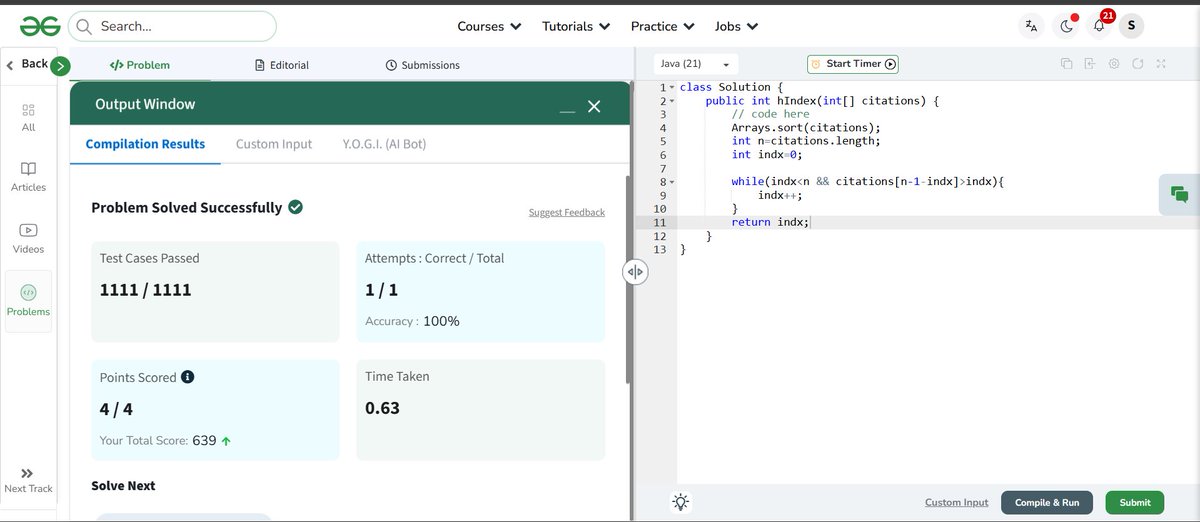Open the Java (21) language dropdown
The image size is (1200, 522).
(696, 64)
